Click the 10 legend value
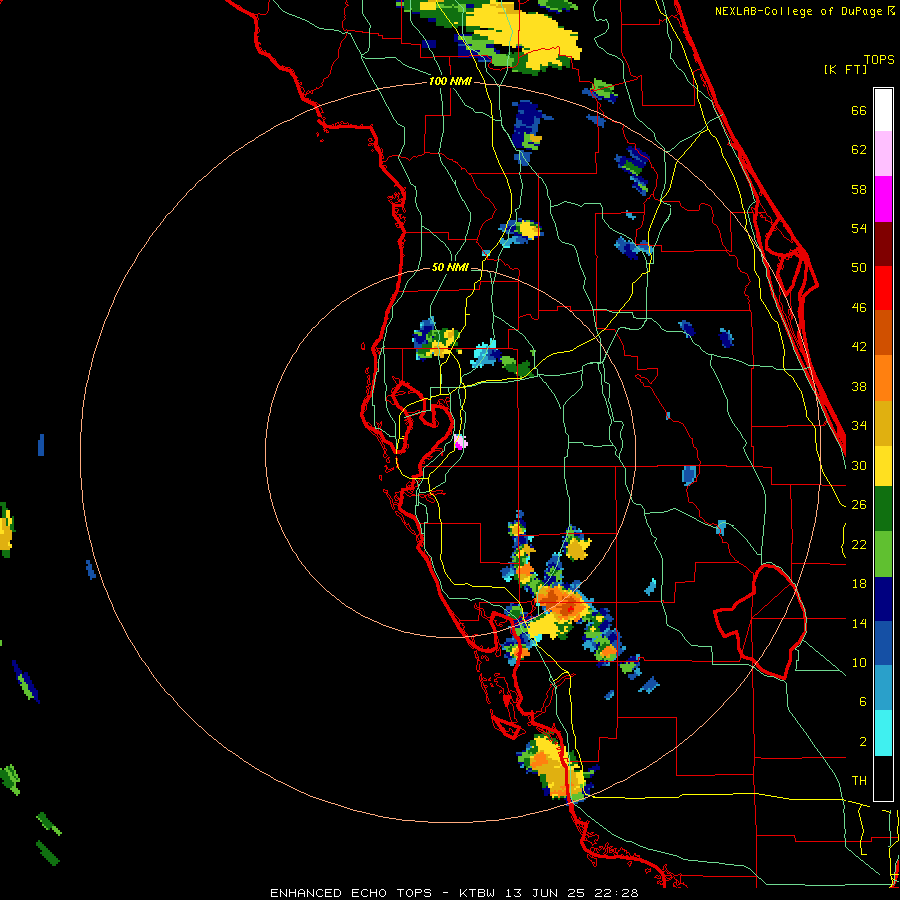Image resolution: width=900 pixels, height=900 pixels. pyautogui.click(x=859, y=663)
